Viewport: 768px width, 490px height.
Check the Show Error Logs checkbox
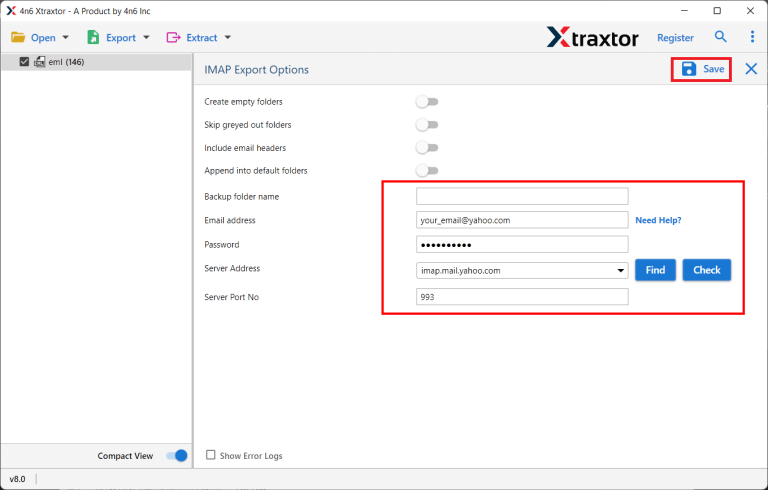click(211, 455)
